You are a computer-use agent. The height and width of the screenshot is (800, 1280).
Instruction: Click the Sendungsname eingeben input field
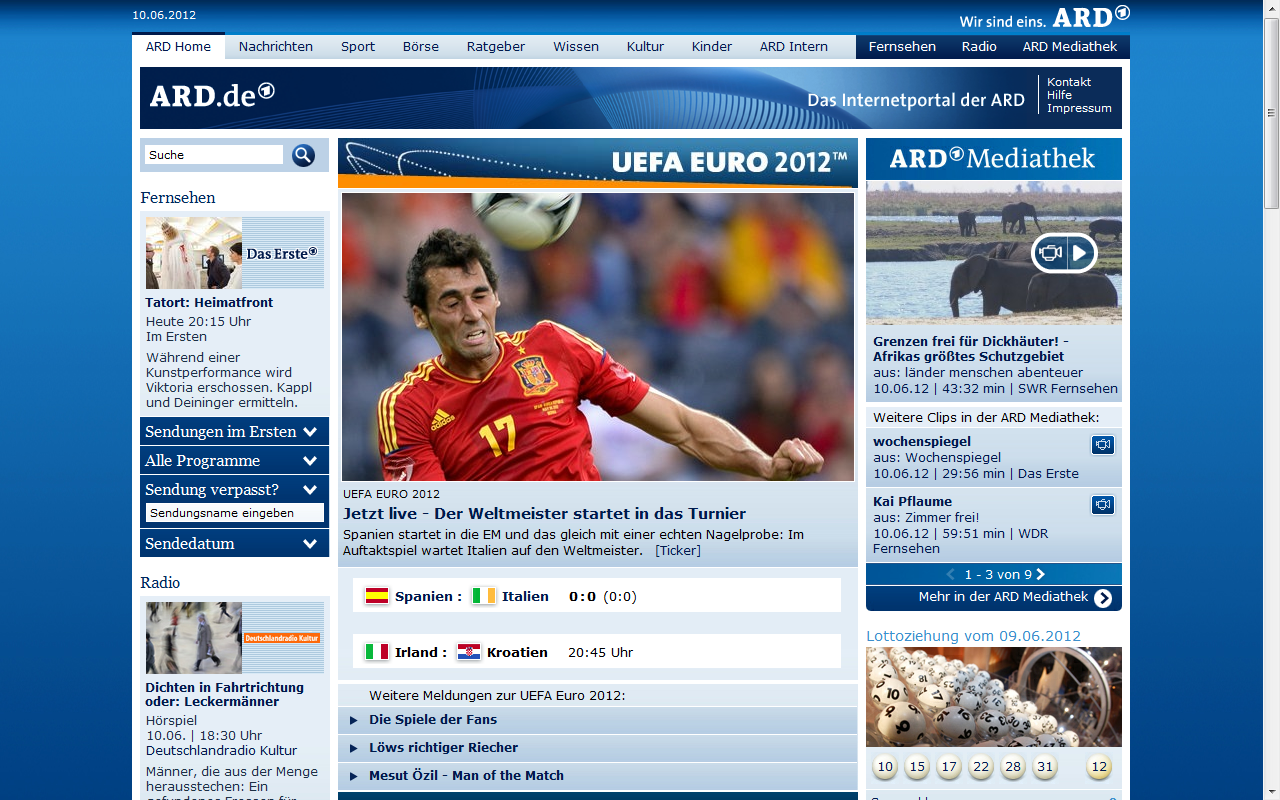[x=235, y=513]
